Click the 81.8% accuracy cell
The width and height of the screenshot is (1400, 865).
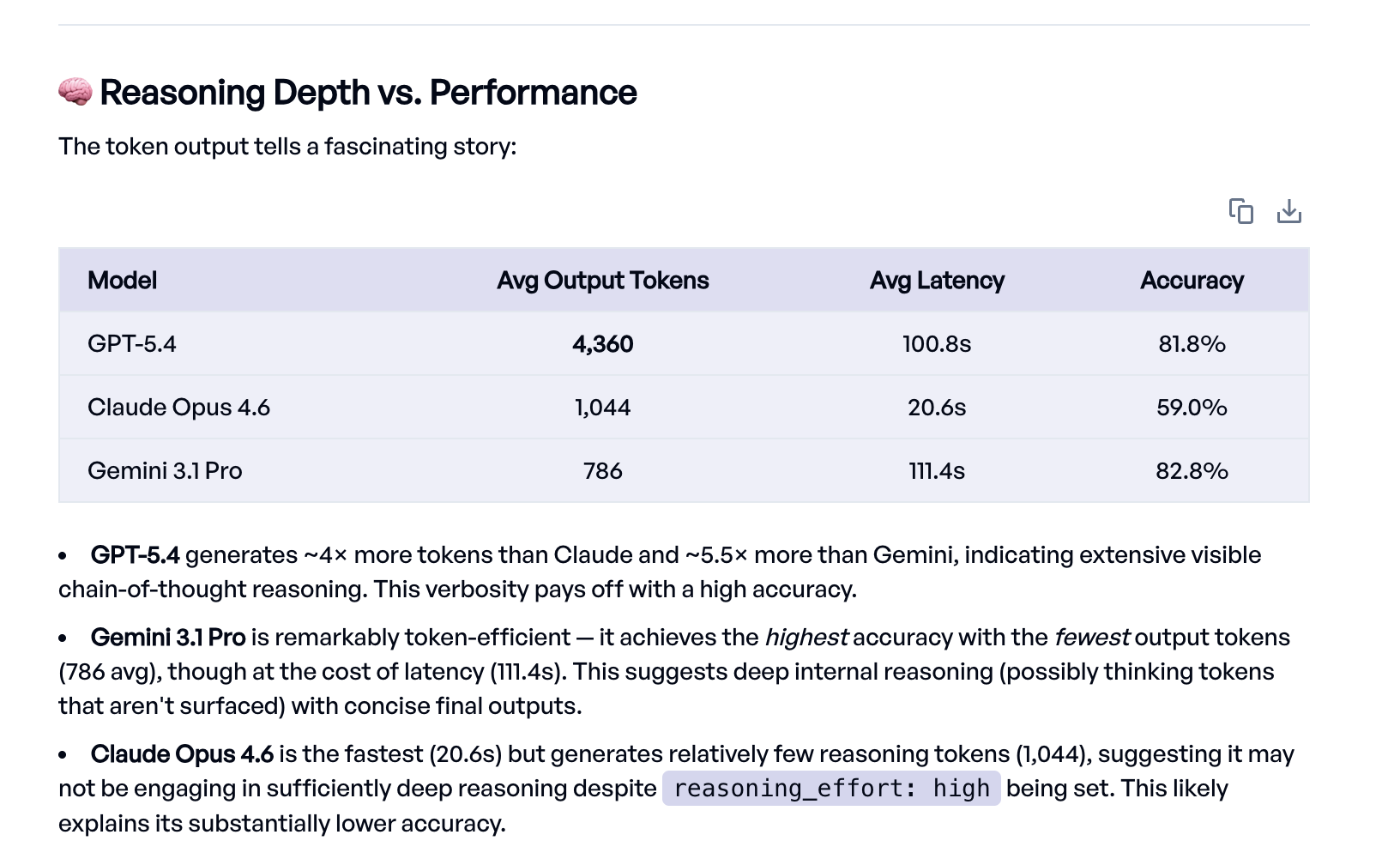[1192, 343]
